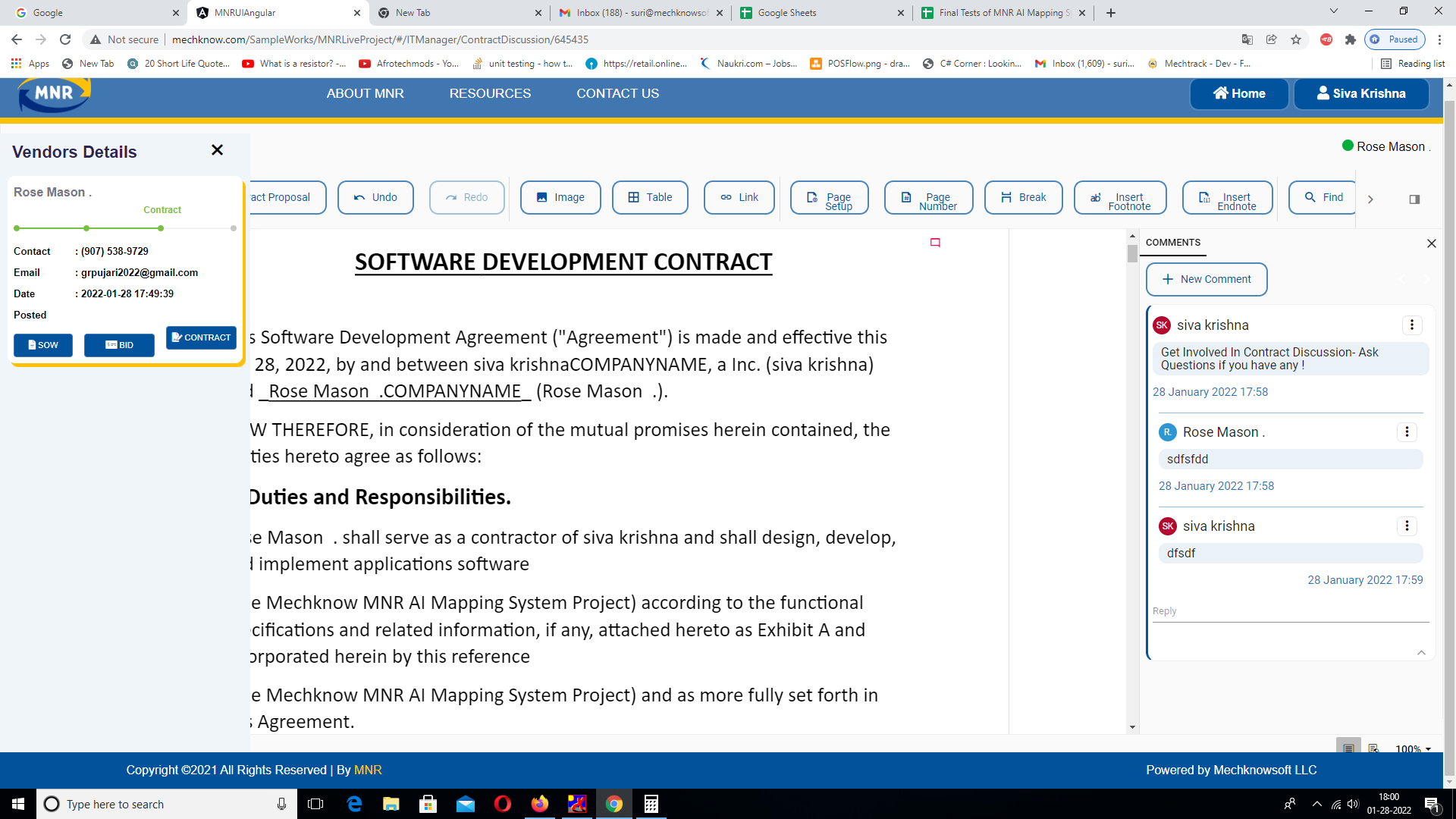Open the RESOURCES menu
The image size is (1456, 819).
pos(490,93)
